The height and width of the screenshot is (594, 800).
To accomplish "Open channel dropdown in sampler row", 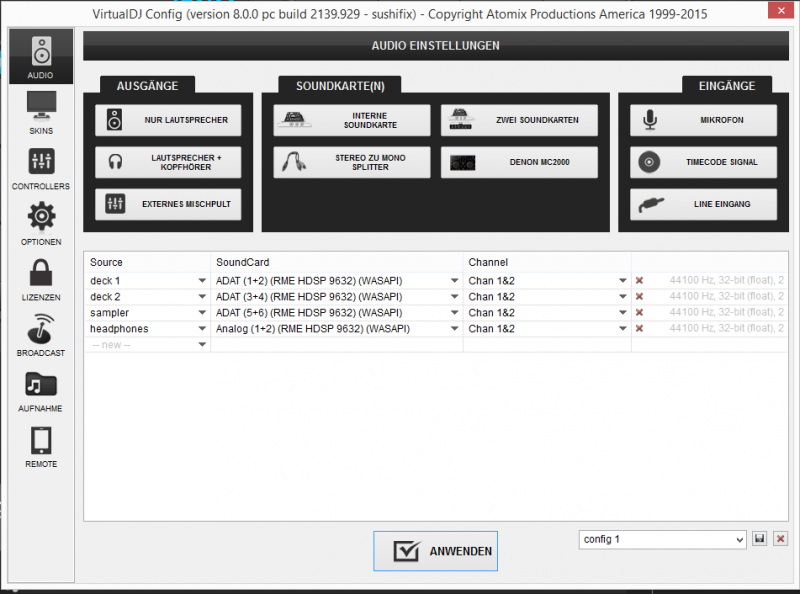I will [622, 313].
